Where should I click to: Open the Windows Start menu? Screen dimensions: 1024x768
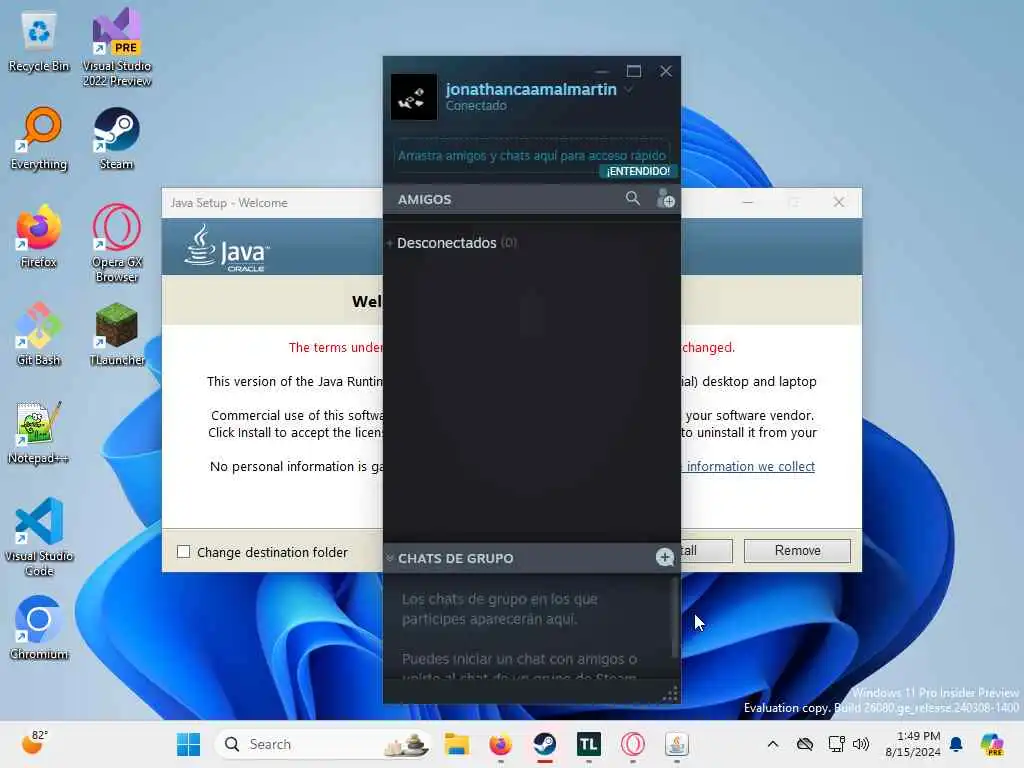189,744
